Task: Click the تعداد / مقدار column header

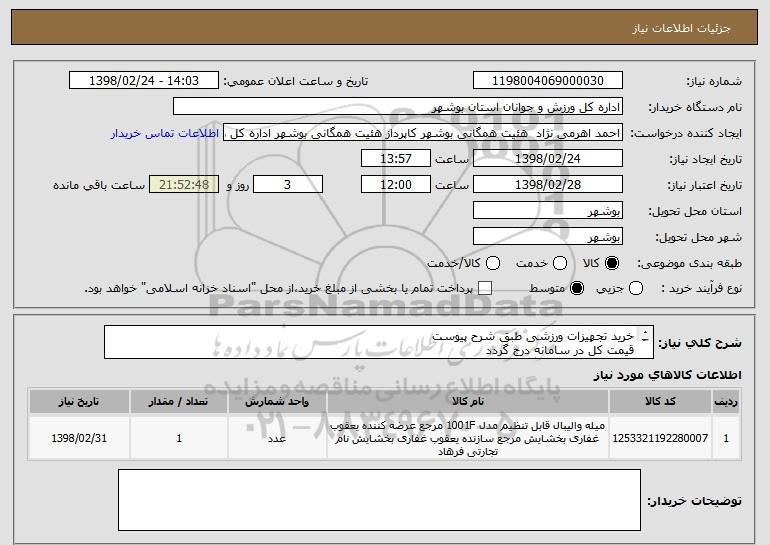Action: [x=179, y=401]
